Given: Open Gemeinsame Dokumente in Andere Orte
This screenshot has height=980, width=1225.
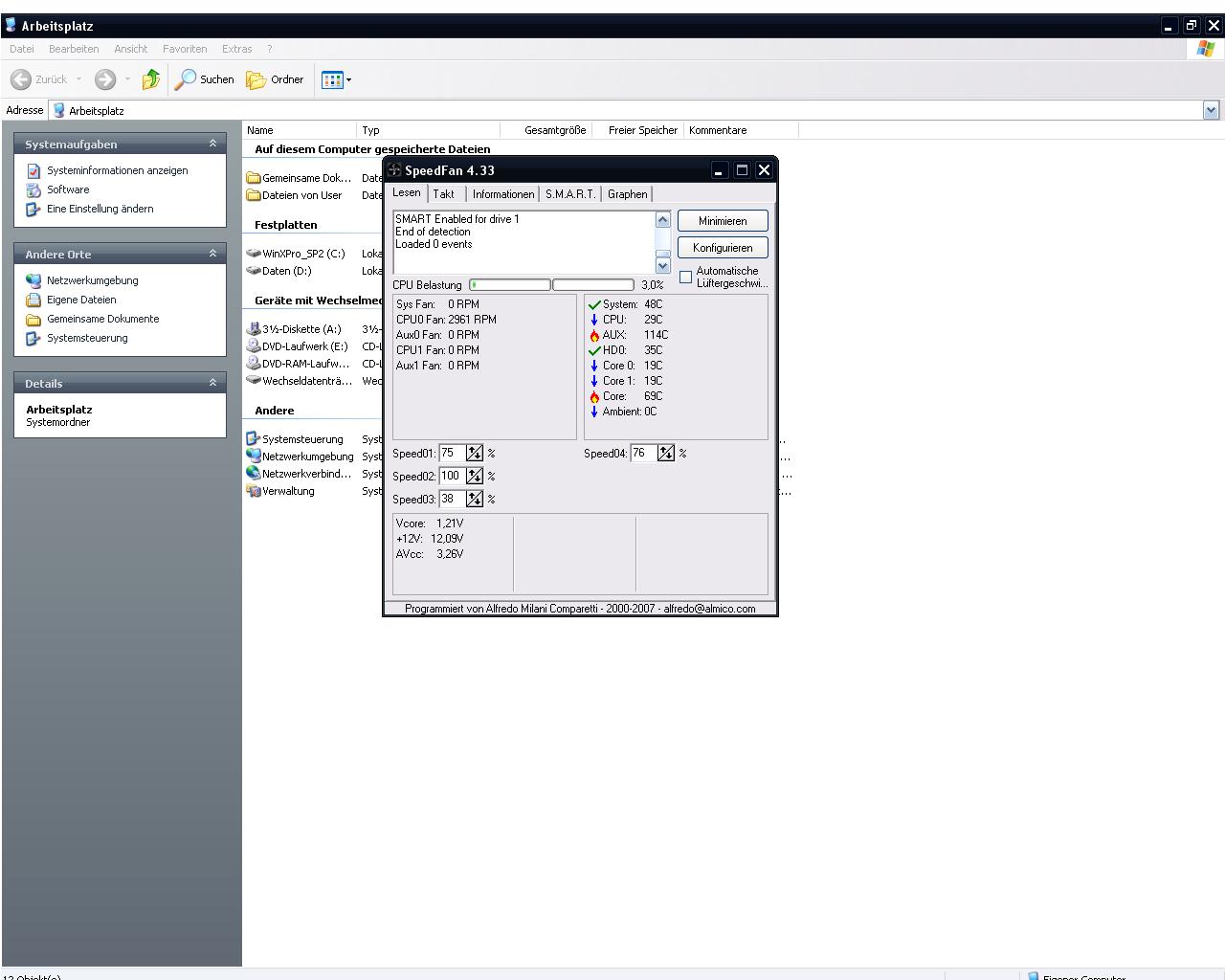Looking at the screenshot, I should click(102, 319).
